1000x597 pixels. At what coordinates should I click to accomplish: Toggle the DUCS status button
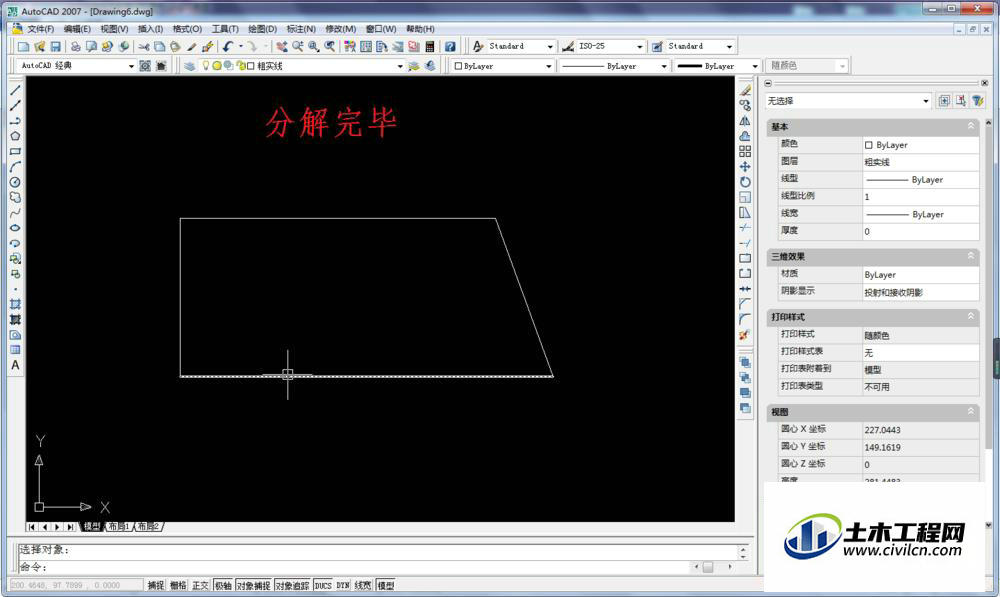(x=323, y=586)
